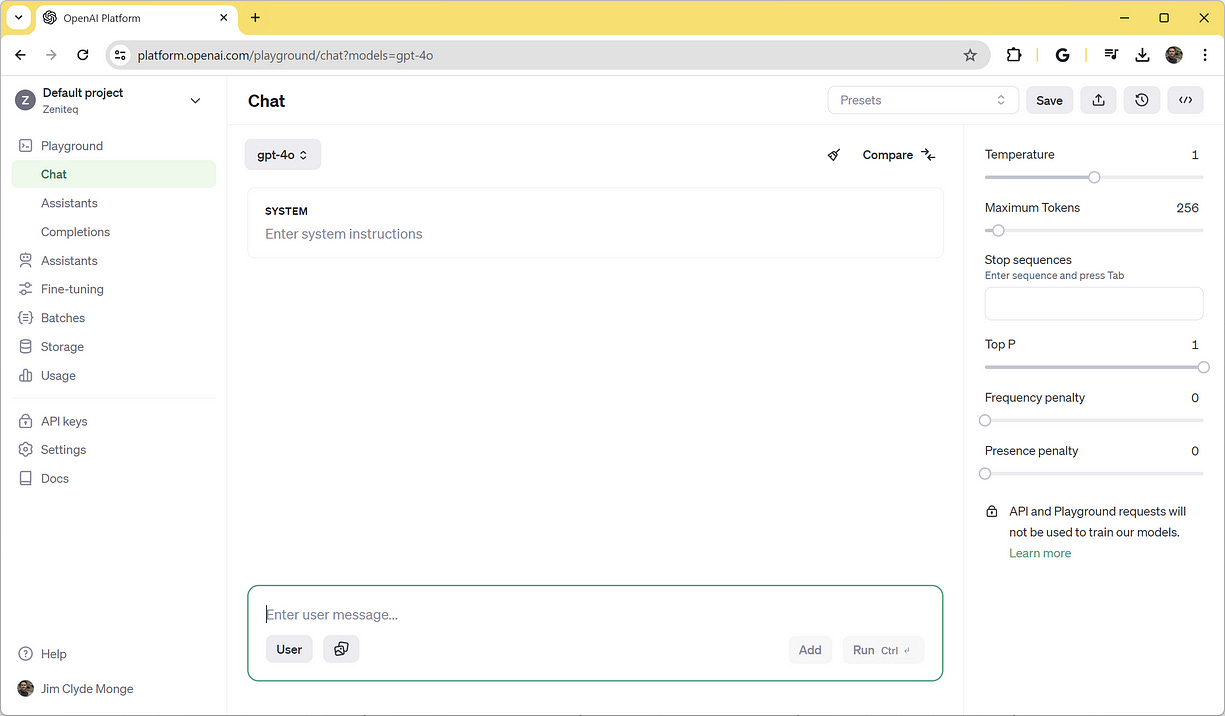Click the Help icon in sidebar
This screenshot has width=1225, height=716.
(25, 654)
